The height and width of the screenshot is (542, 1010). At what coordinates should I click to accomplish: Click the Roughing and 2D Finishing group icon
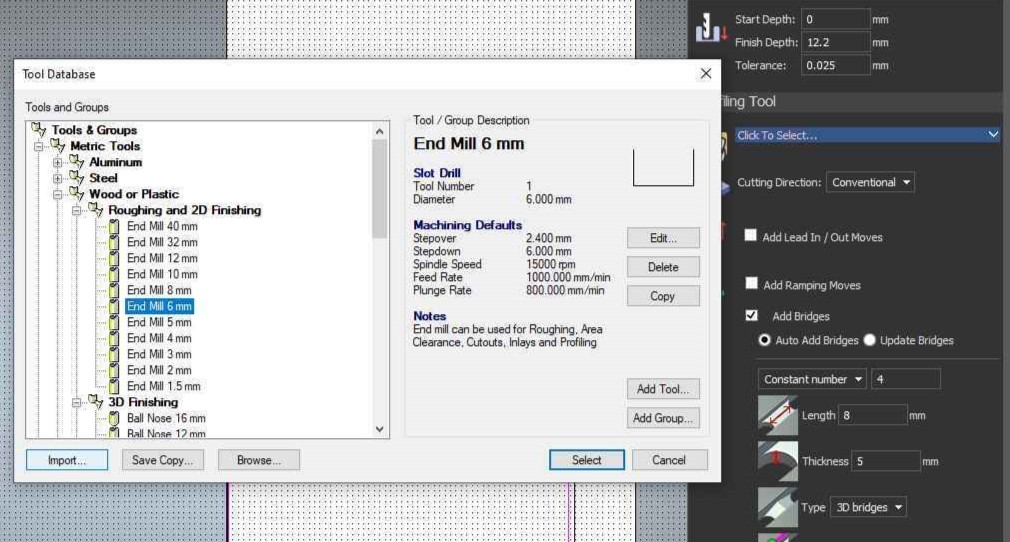(x=96, y=209)
